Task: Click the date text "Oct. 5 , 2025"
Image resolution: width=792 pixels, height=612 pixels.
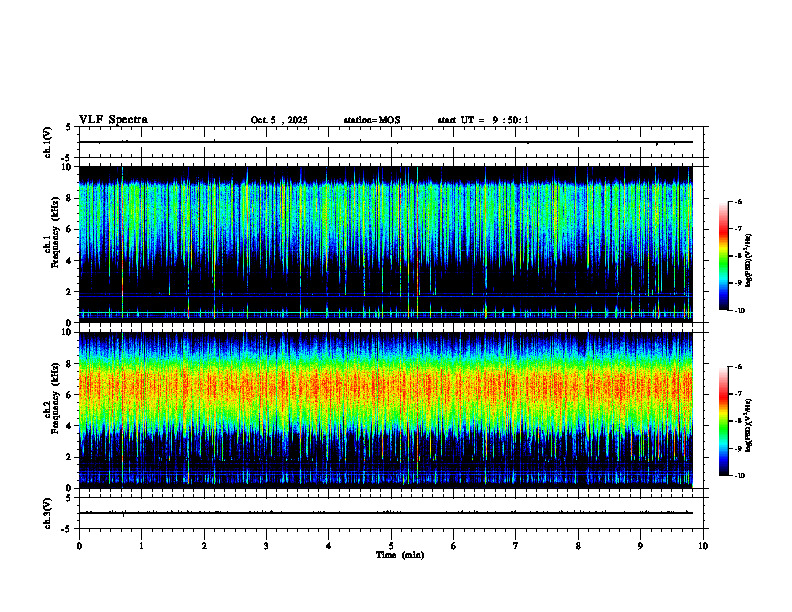Action: pos(279,120)
